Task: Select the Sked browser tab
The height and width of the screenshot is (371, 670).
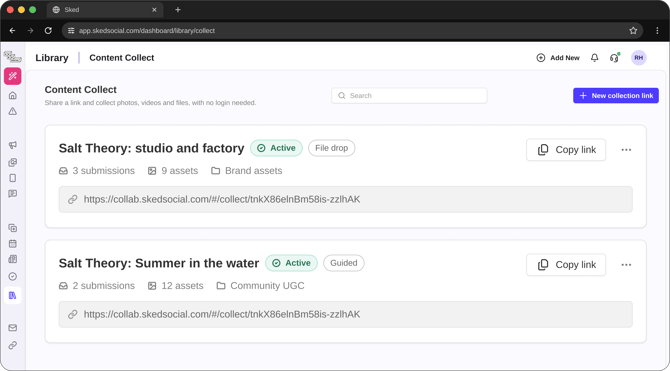Action: coord(105,9)
